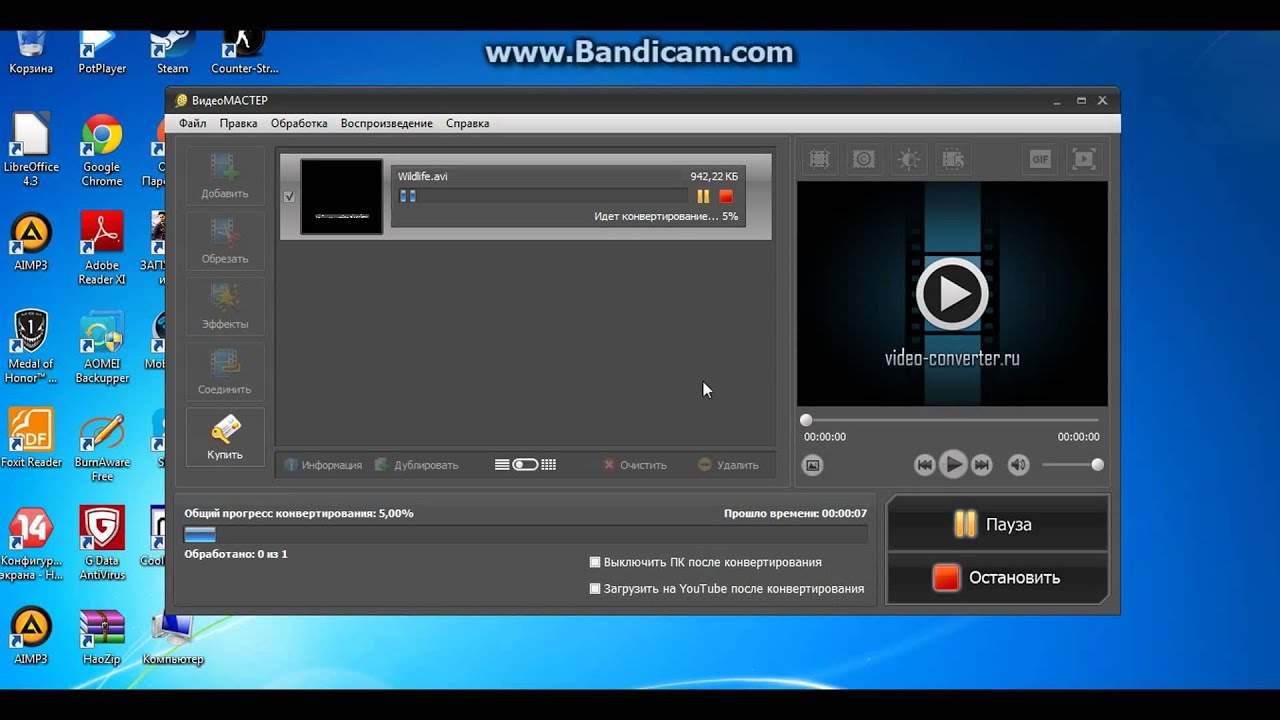The height and width of the screenshot is (720, 1280).
Task: Click the overall conversion progress bar
Action: [525, 535]
